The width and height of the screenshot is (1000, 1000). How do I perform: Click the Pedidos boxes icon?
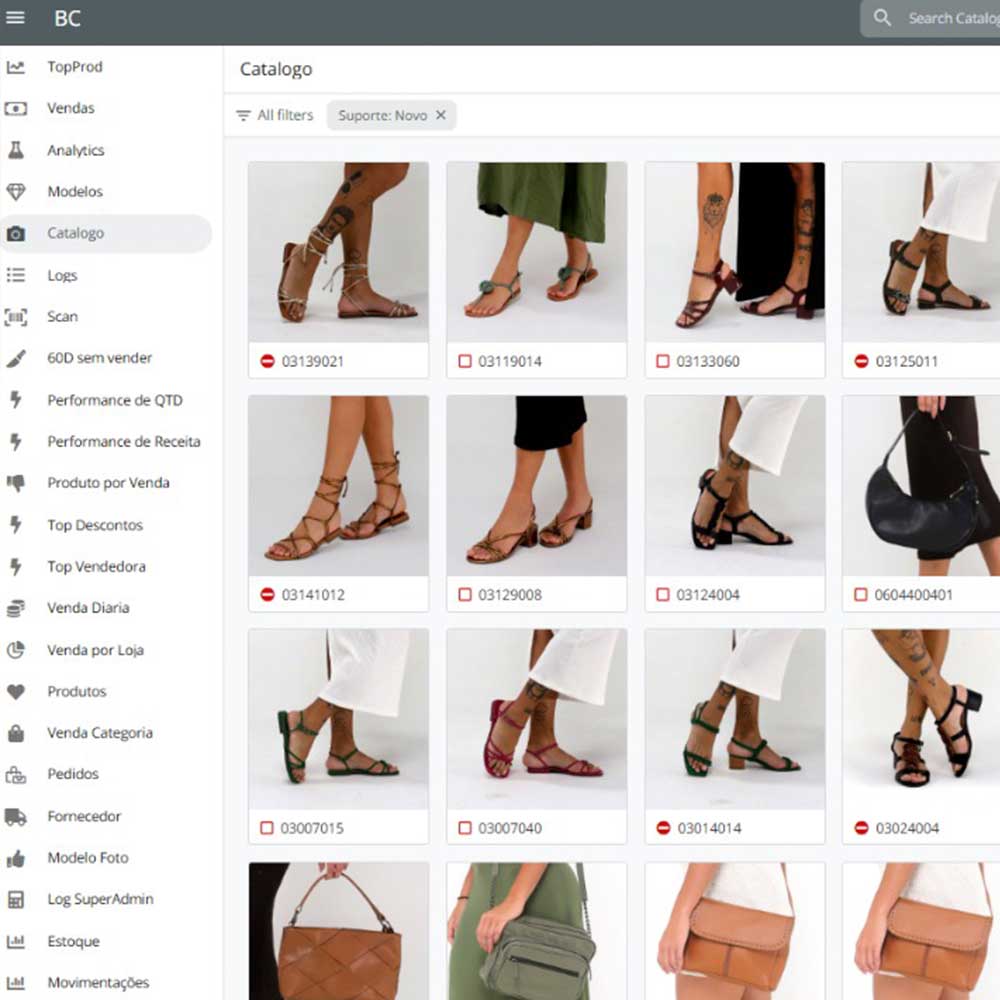(x=16, y=775)
